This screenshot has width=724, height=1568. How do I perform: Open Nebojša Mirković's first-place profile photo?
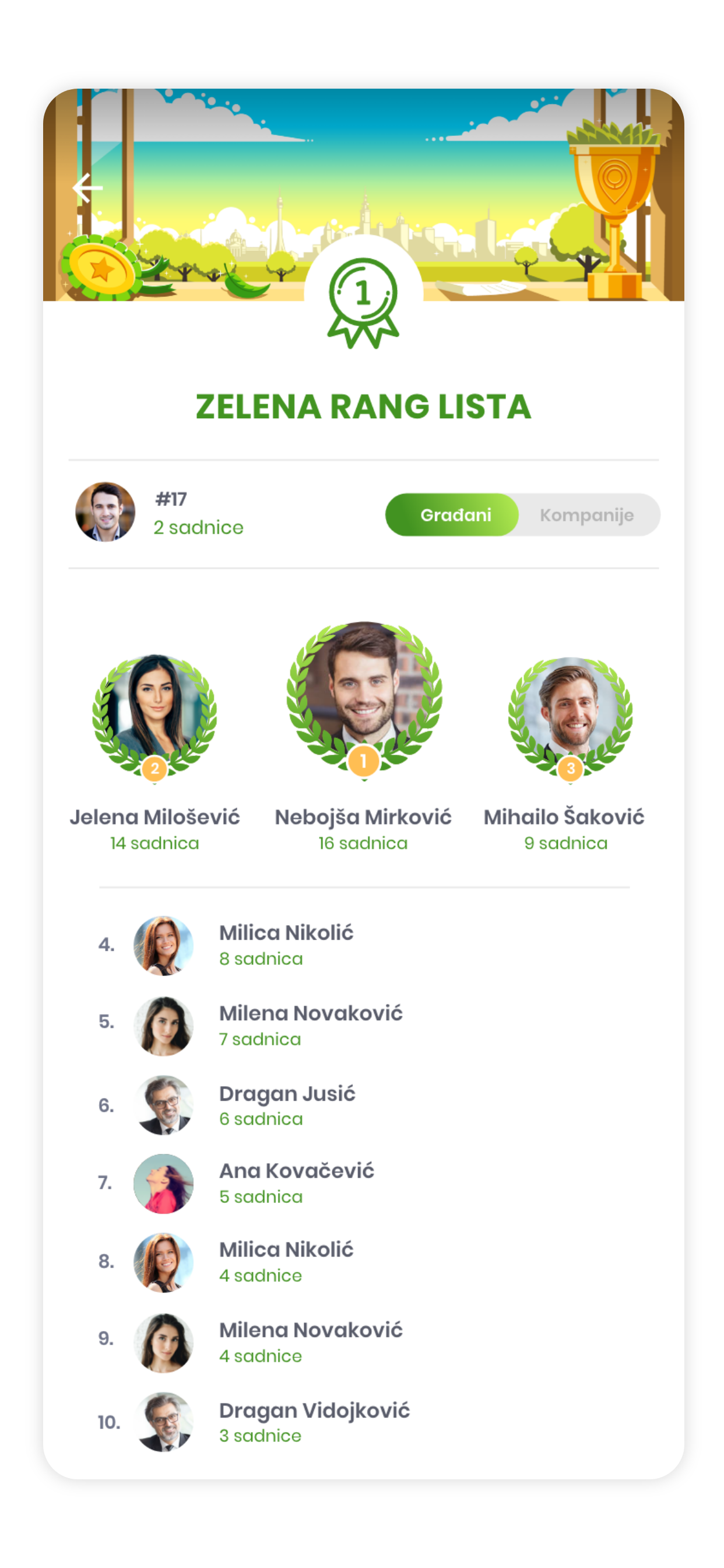[x=364, y=692]
